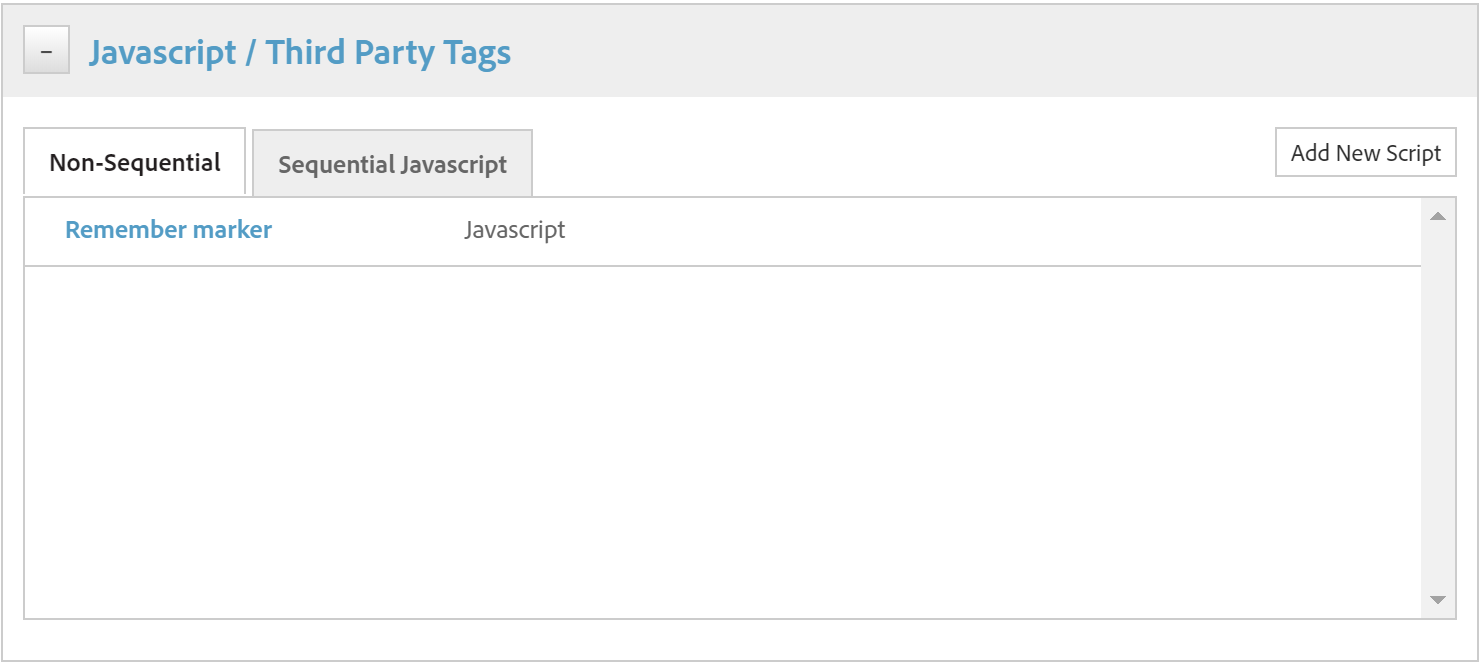Click the minus icon in the header

[46, 50]
